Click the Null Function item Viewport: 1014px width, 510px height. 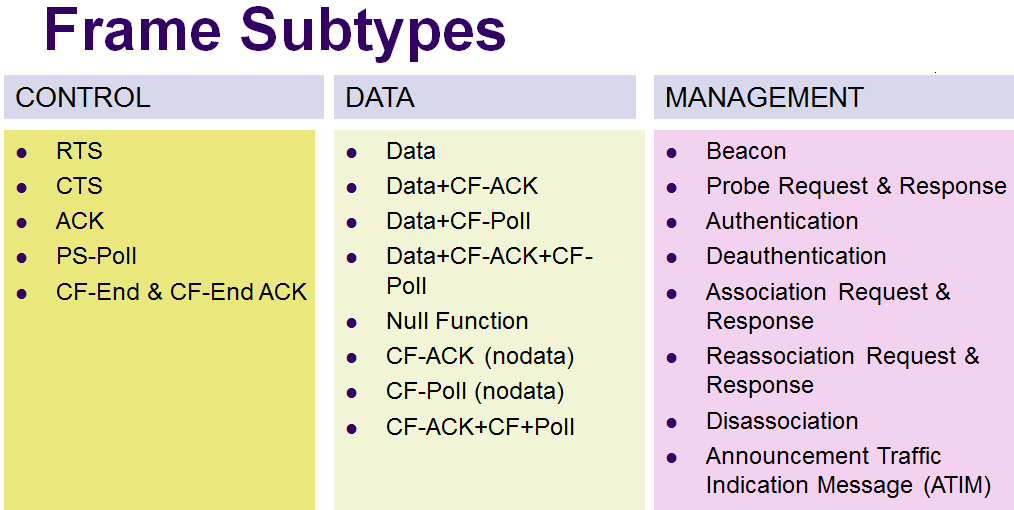pos(457,322)
